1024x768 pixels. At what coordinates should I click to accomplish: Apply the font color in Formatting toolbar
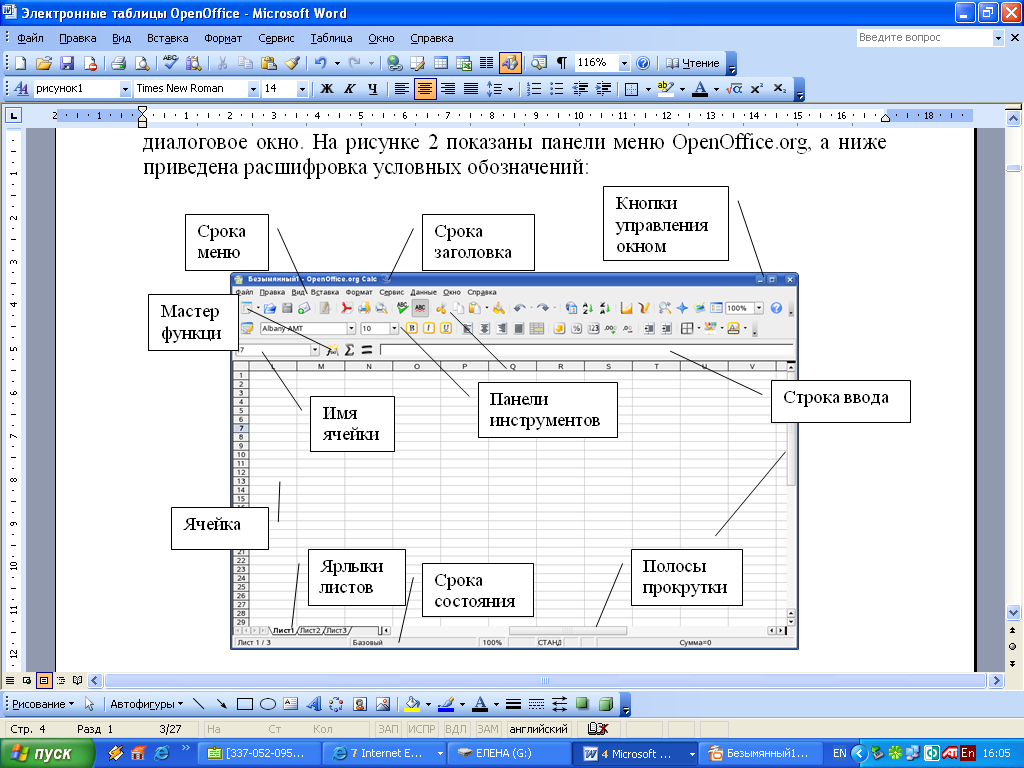(x=700, y=88)
